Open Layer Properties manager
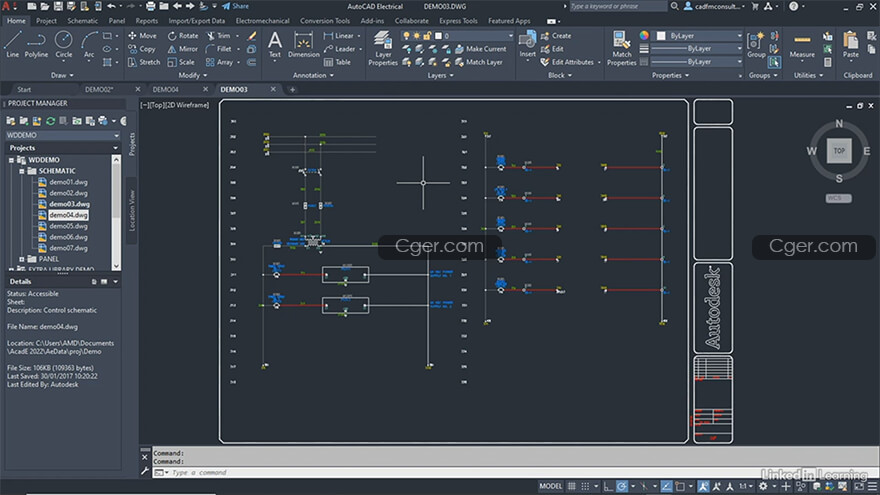880x495 pixels. [383, 49]
